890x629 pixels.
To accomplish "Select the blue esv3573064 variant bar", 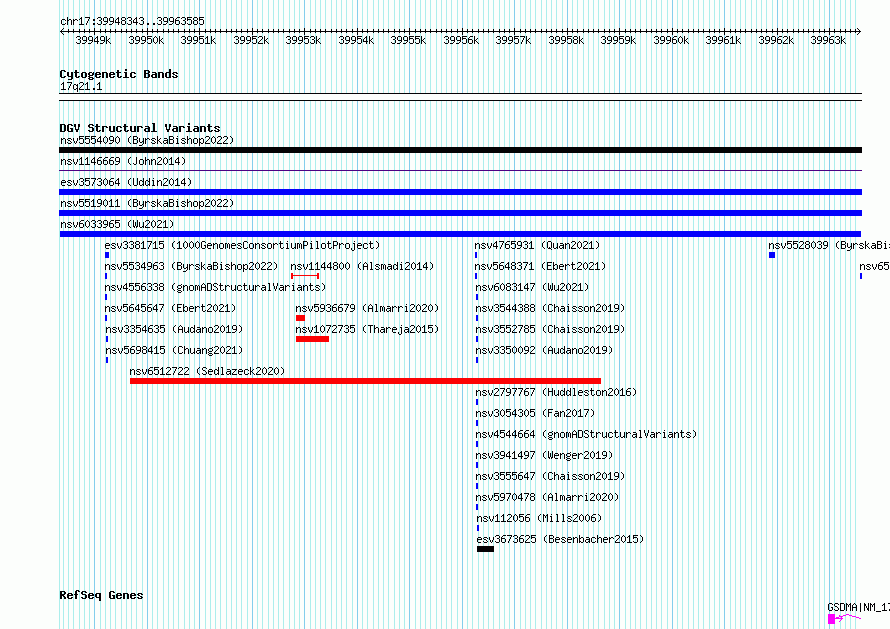I will click(460, 192).
